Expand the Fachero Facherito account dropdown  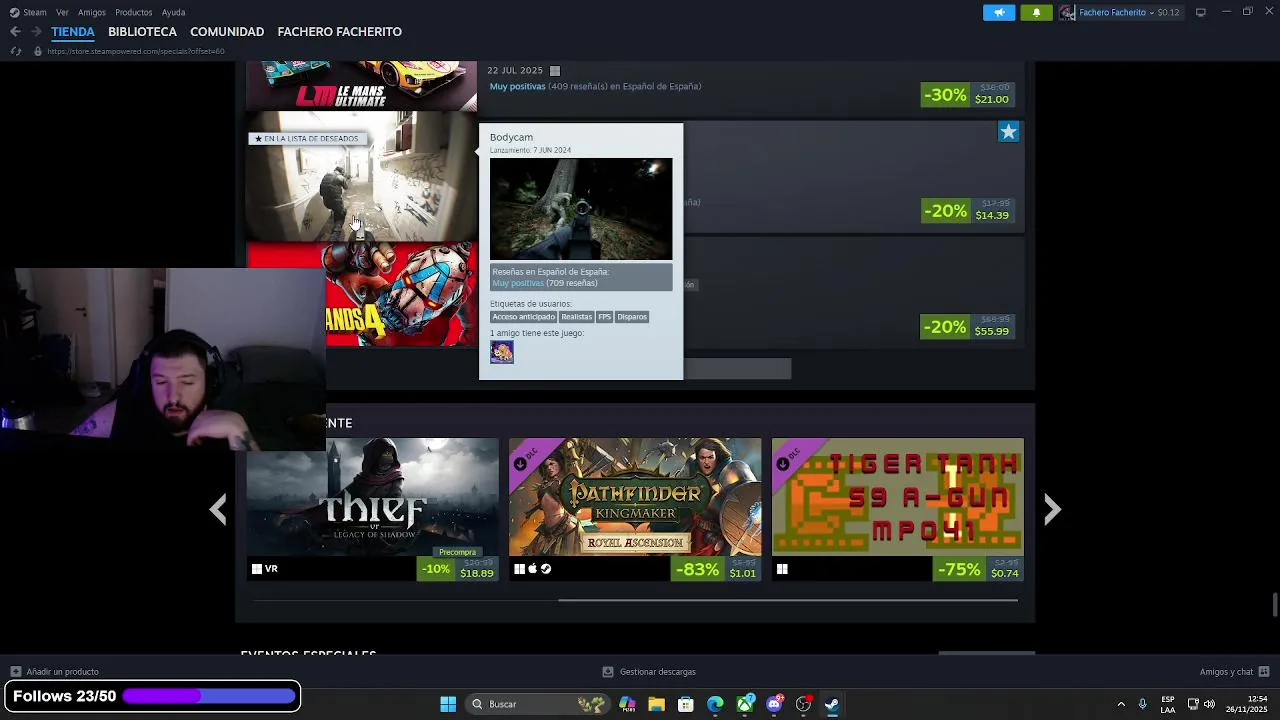coord(1115,12)
